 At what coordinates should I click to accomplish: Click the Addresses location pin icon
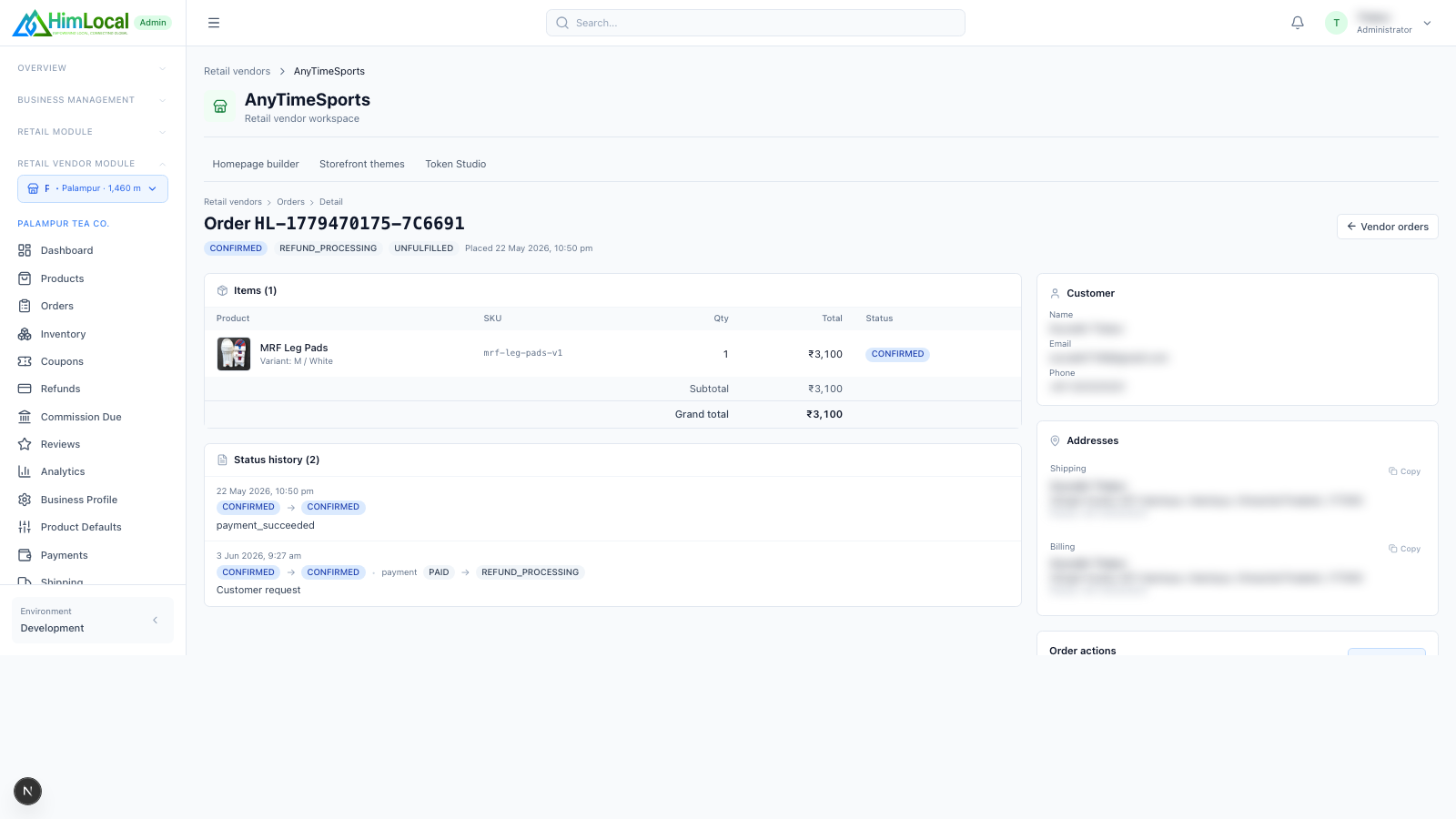(1055, 440)
